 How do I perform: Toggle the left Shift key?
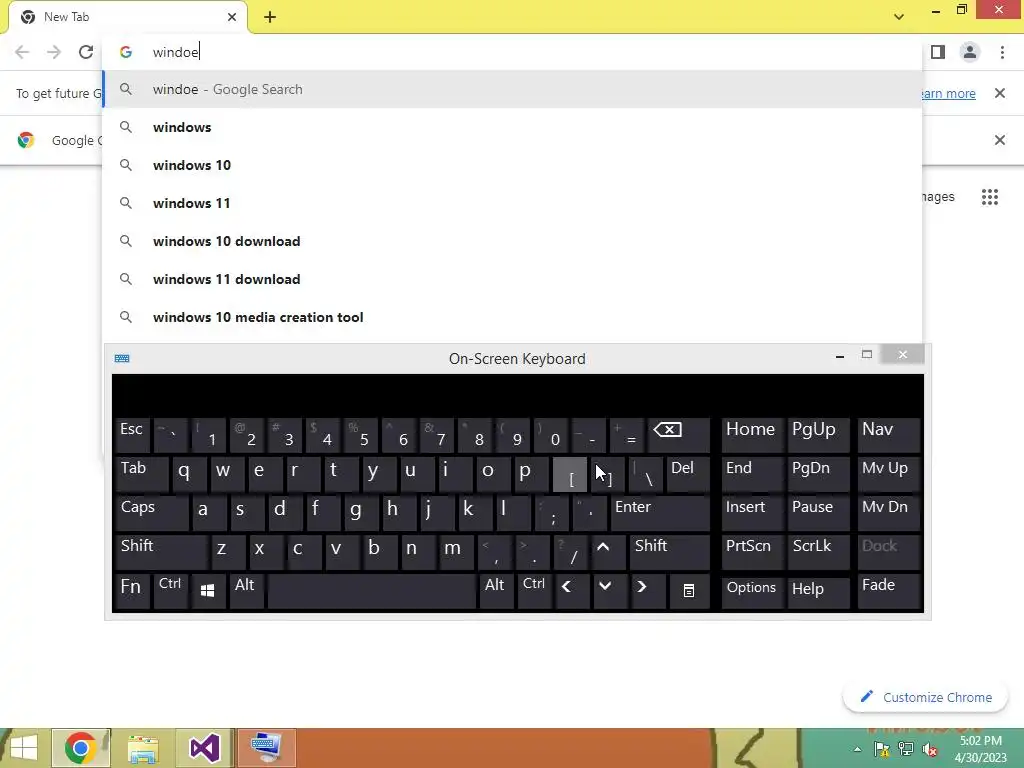coord(161,552)
